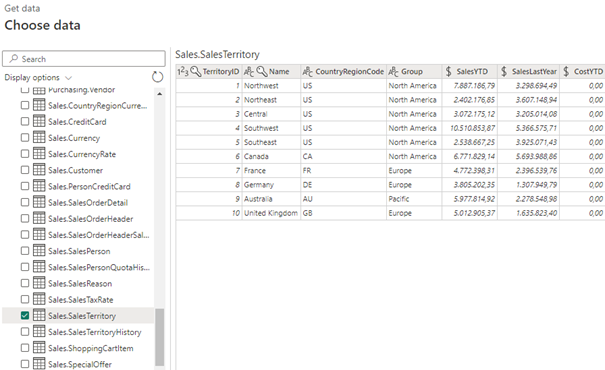Click the table icon for Sales.SalesOrderDetail
This screenshot has height=370, width=605.
coord(39,202)
